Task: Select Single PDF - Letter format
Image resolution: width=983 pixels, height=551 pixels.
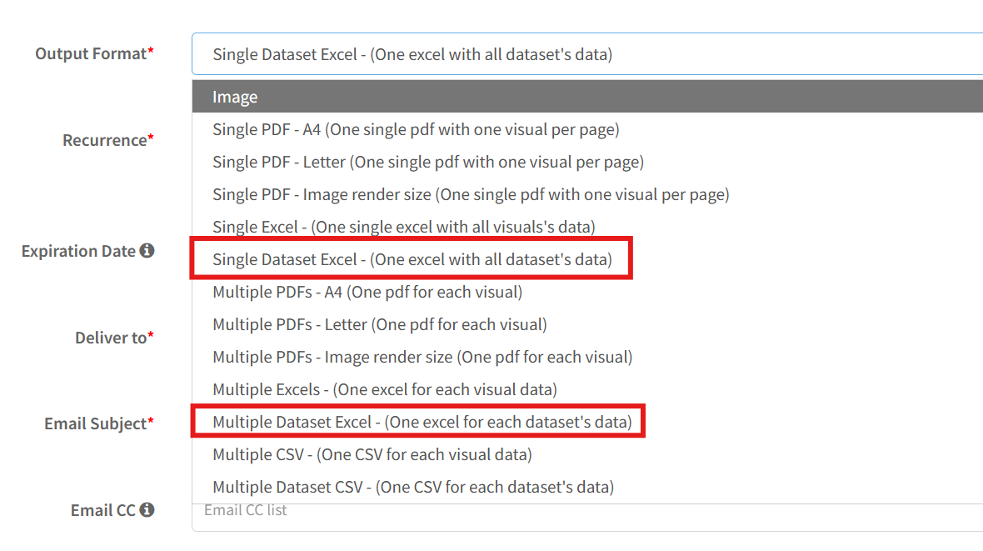Action: [x=427, y=162]
